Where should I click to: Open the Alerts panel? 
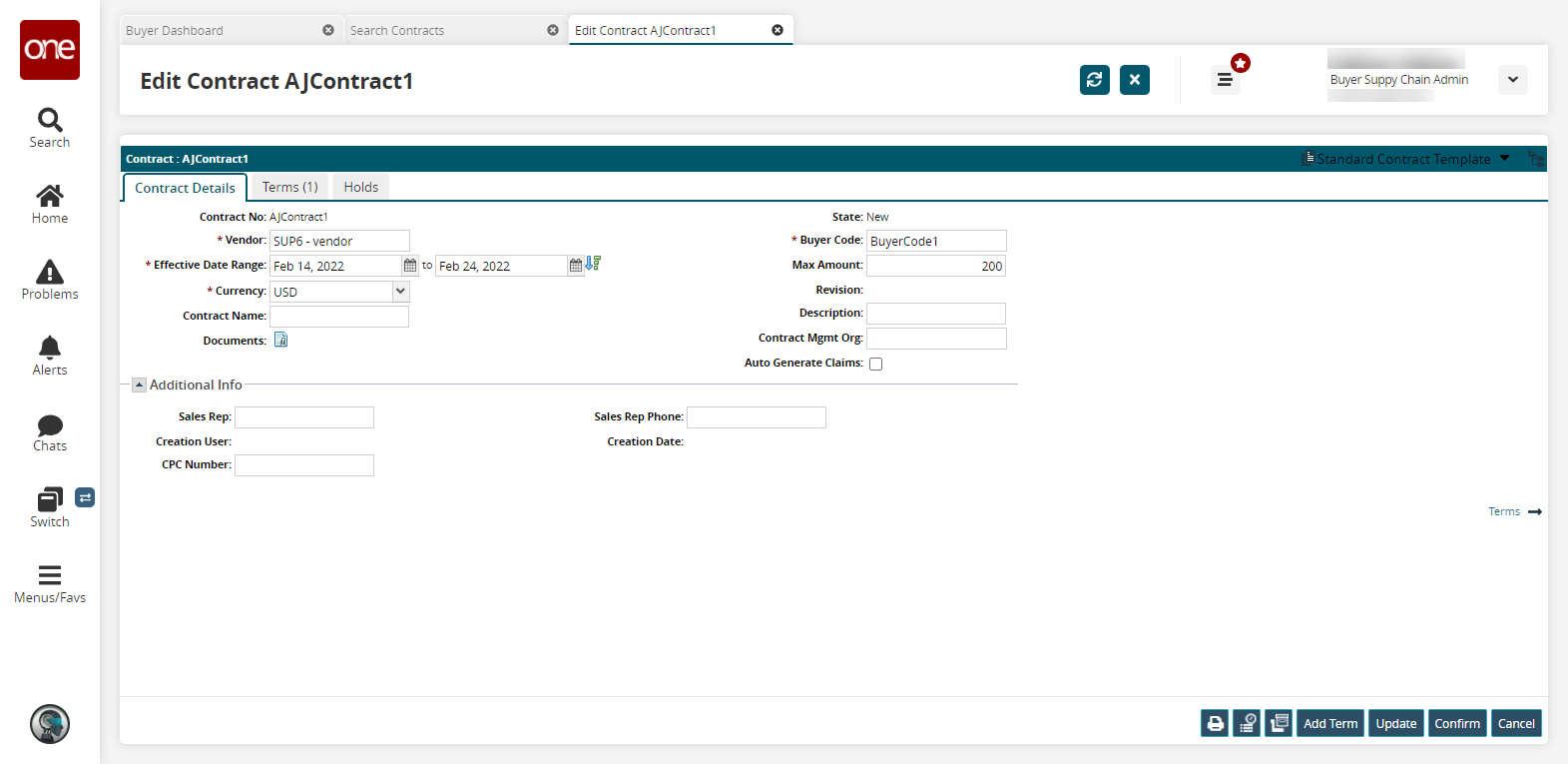click(x=50, y=356)
